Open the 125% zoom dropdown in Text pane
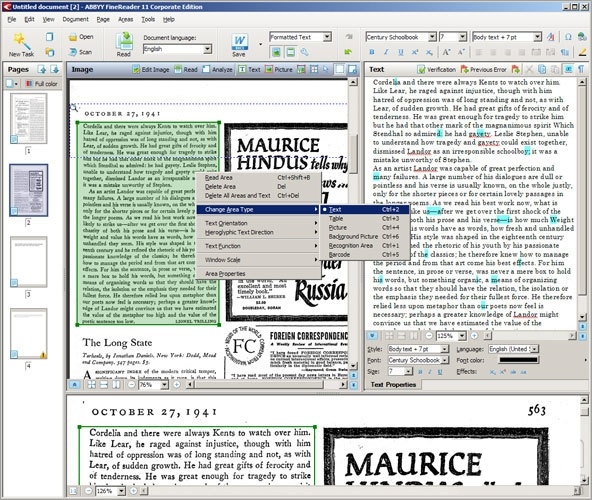Screen dimensions: 592x500 coord(462,336)
